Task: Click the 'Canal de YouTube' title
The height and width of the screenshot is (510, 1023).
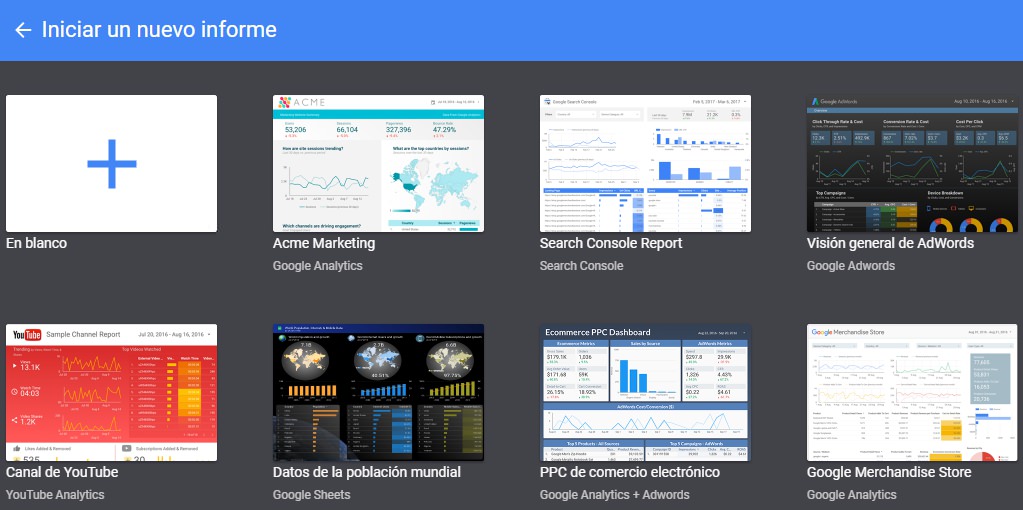Action: point(62,472)
